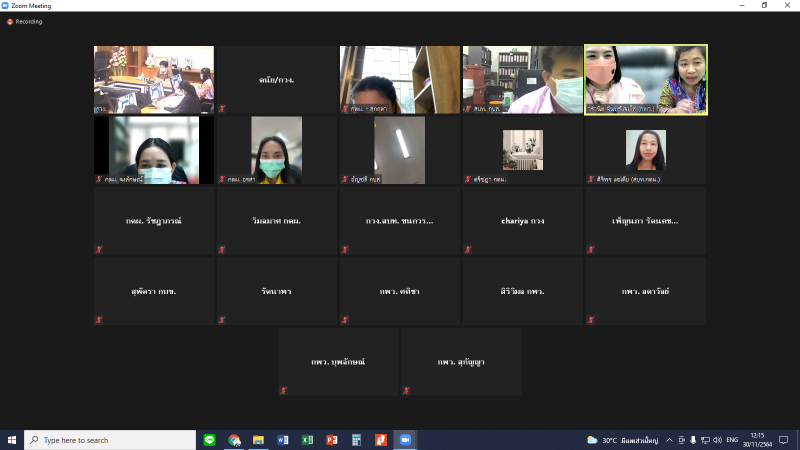Open the network tray icon
The image size is (800, 450).
click(x=705, y=440)
